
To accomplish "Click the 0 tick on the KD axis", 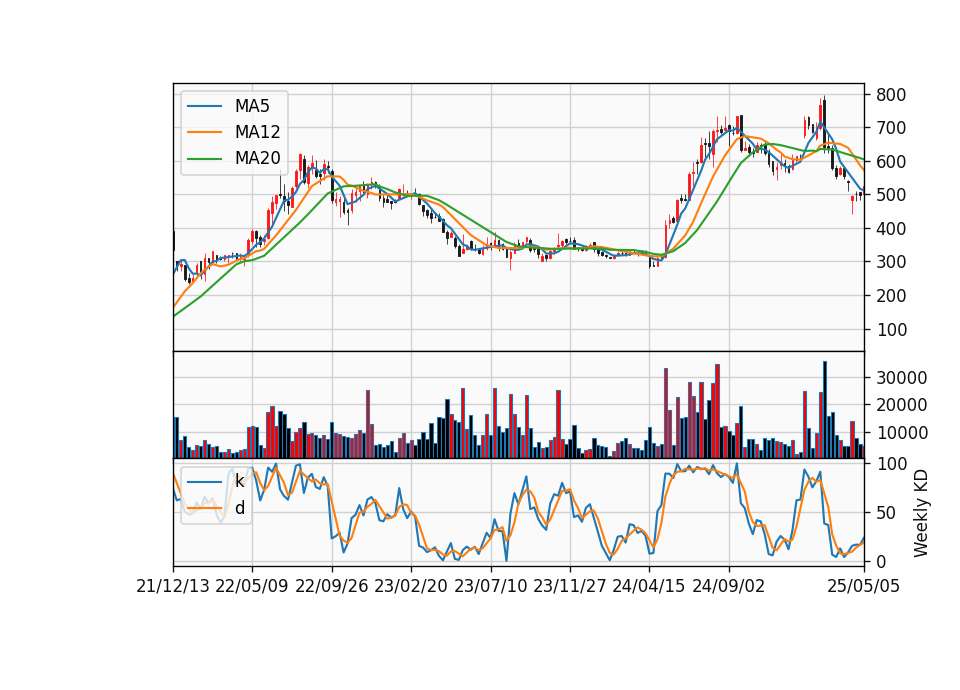I will pyautogui.click(x=881, y=561).
